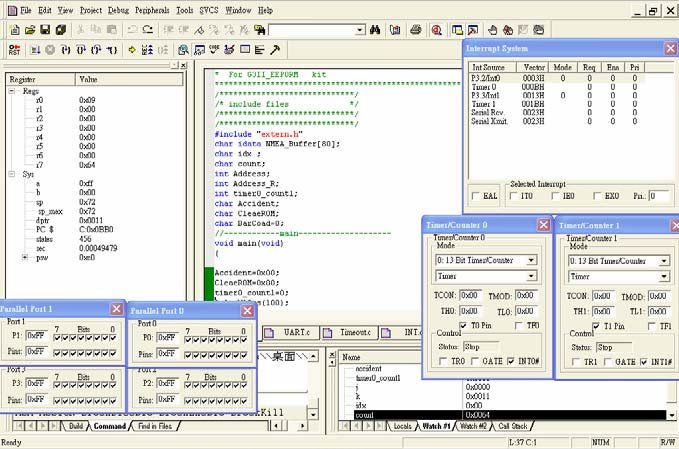The width and height of the screenshot is (679, 449).
Task: Enable the EAL checkbox
Action: click(x=475, y=196)
